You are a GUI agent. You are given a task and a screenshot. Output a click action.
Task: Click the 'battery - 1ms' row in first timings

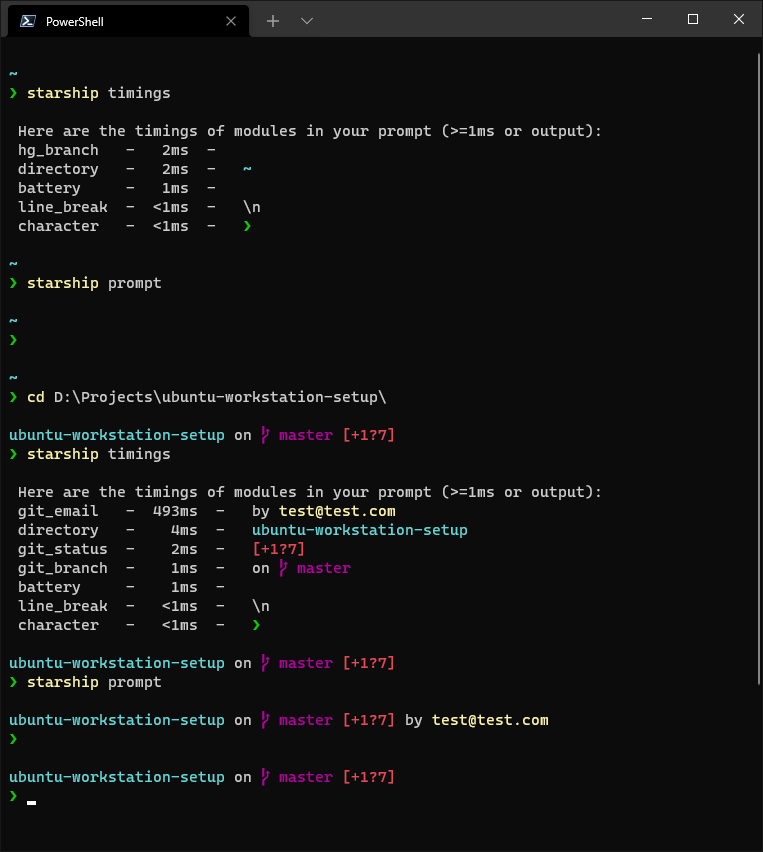click(117, 188)
